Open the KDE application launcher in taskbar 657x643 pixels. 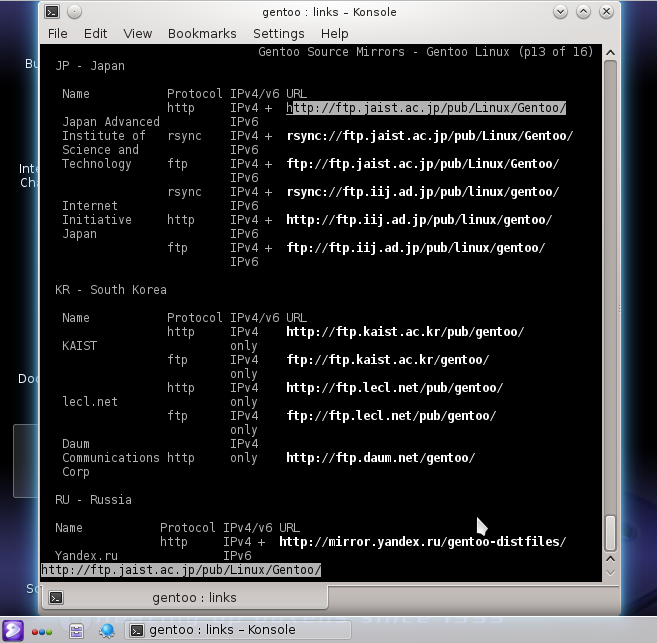pyautogui.click(x=13, y=630)
